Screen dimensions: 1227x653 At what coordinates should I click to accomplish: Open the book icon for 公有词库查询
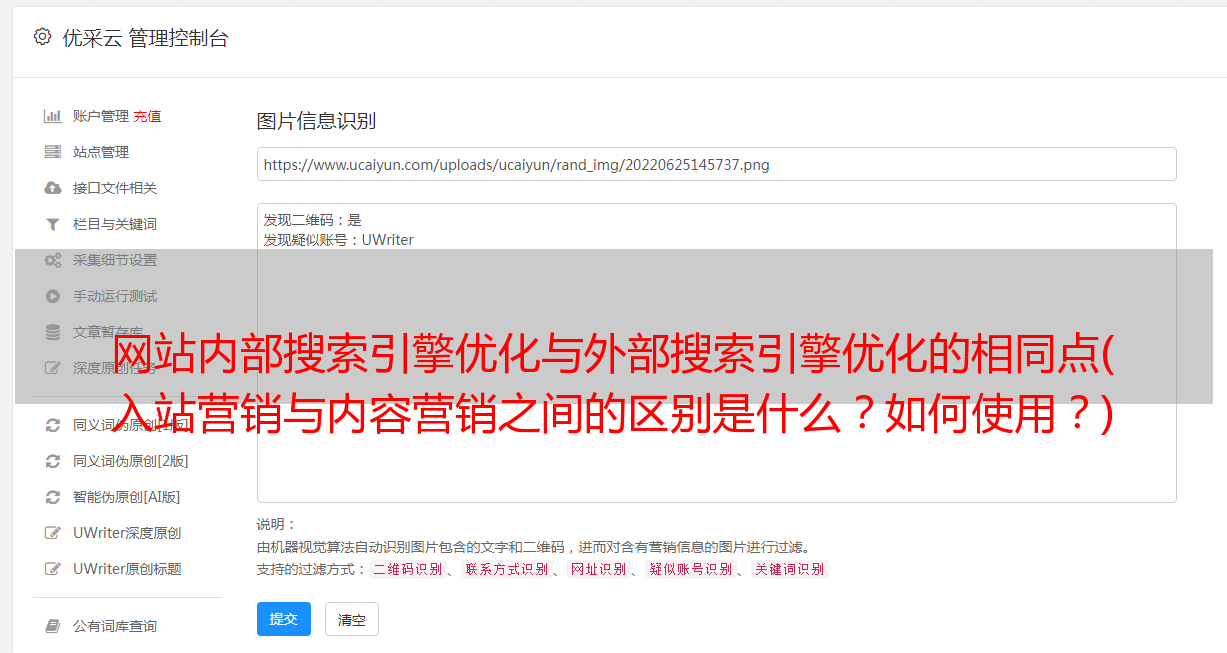(x=53, y=626)
